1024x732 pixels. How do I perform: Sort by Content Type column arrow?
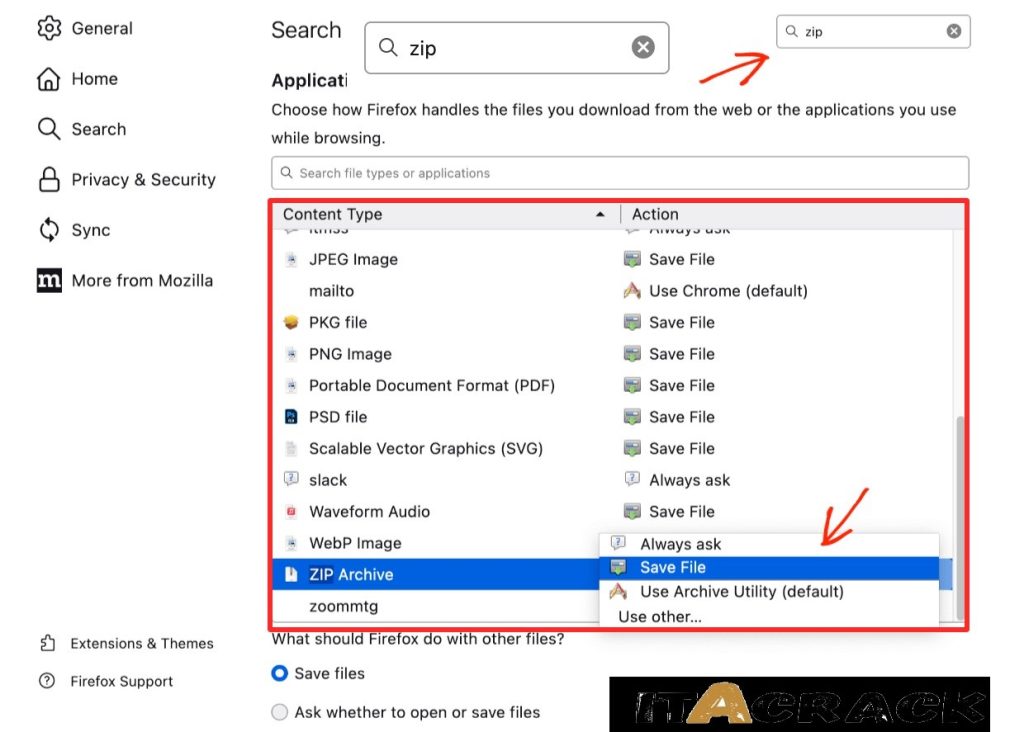tap(599, 213)
